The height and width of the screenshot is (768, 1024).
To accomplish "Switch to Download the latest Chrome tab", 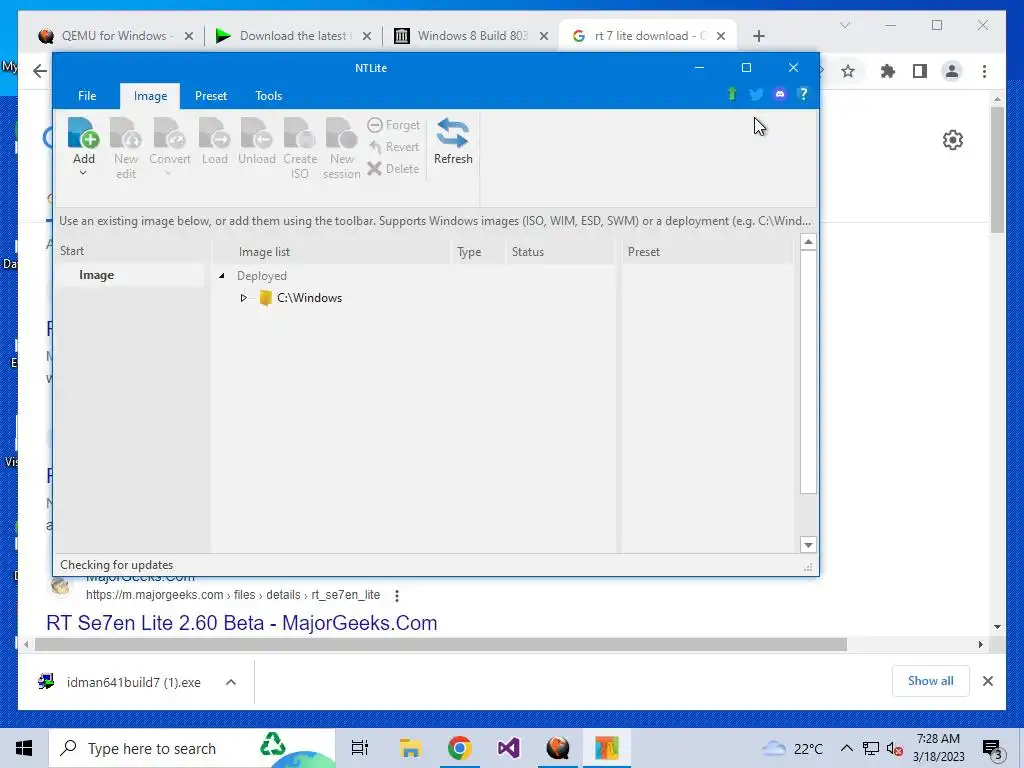I will pos(295,36).
